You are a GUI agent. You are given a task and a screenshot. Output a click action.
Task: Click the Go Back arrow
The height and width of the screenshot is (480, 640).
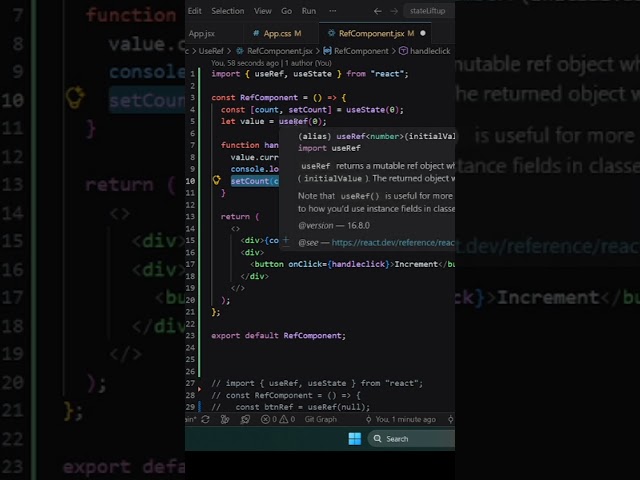click(x=378, y=11)
